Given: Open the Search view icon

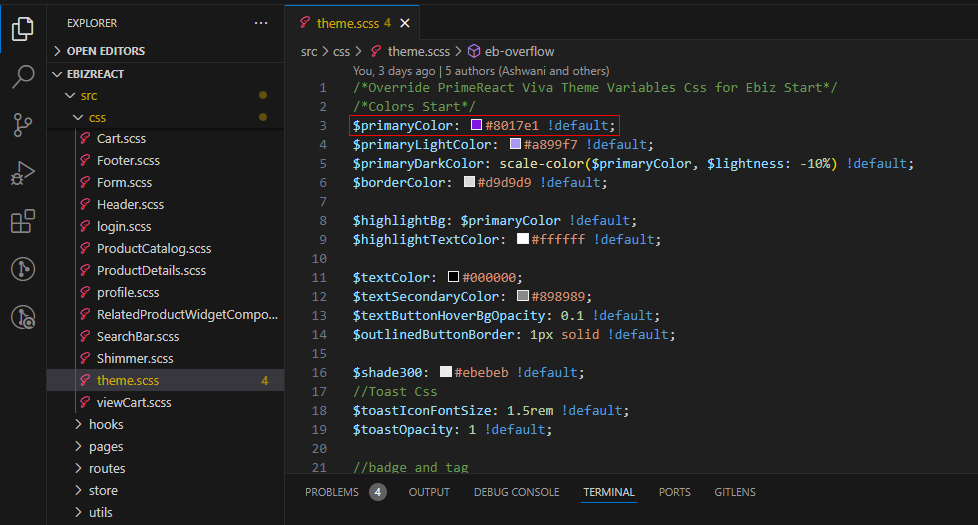Looking at the screenshot, I should 23,77.
